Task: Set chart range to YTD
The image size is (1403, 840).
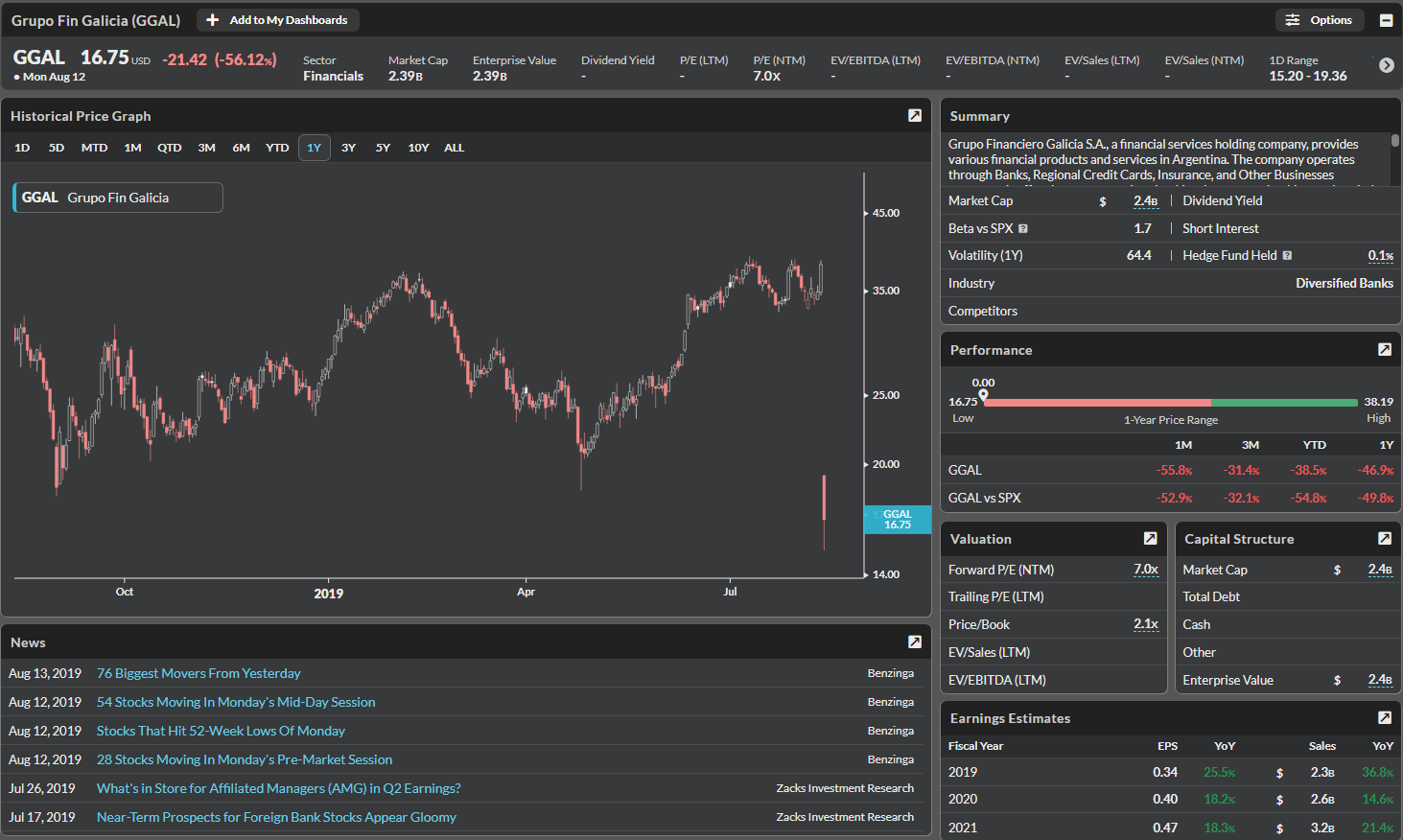Action: point(277,148)
